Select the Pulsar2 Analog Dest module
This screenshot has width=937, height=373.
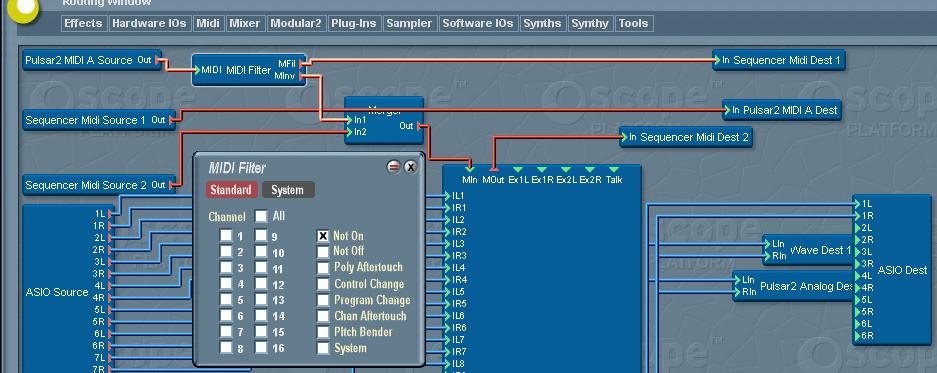[x=793, y=286]
